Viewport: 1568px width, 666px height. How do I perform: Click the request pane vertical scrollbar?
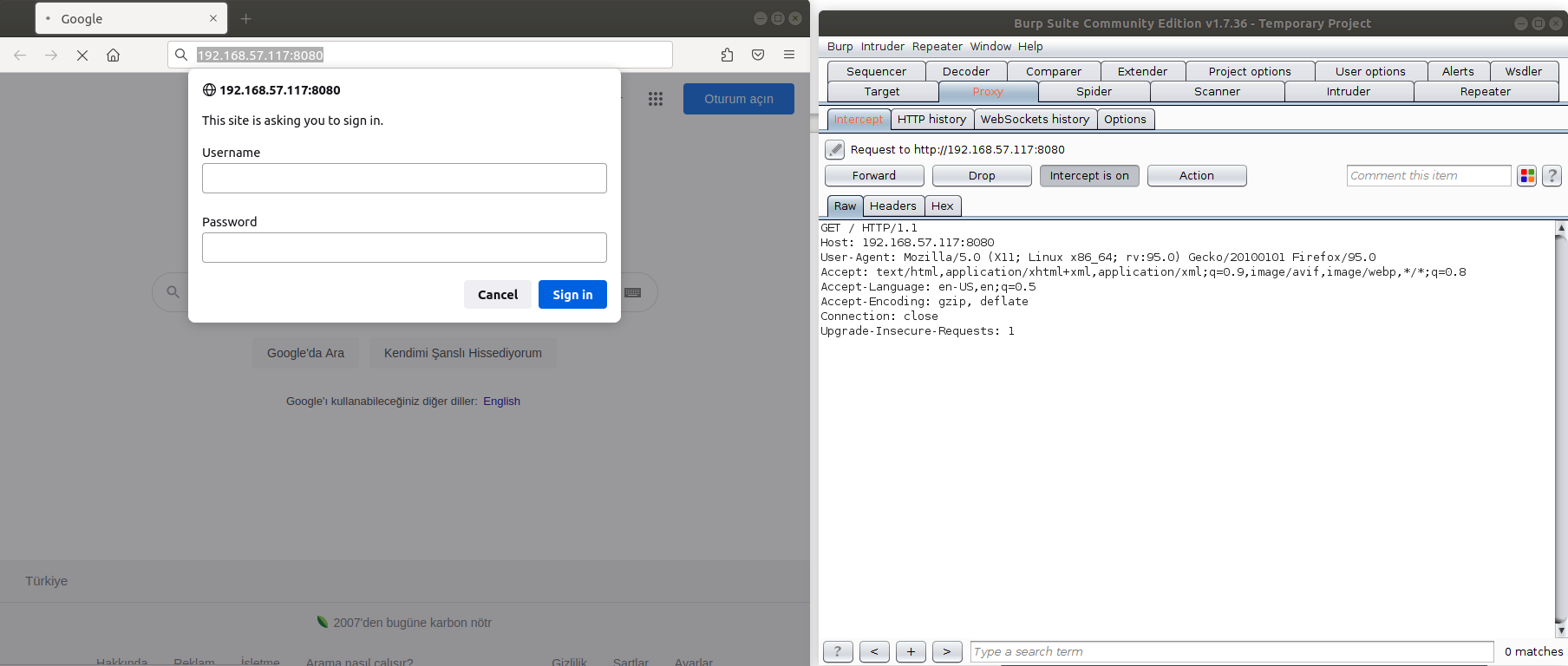tap(1561, 429)
